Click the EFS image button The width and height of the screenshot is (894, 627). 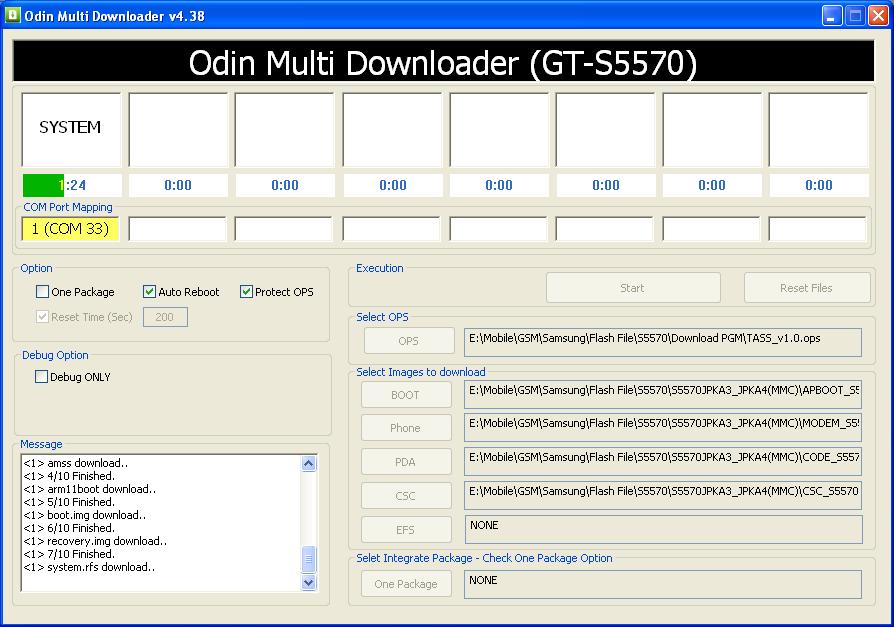(x=405, y=530)
